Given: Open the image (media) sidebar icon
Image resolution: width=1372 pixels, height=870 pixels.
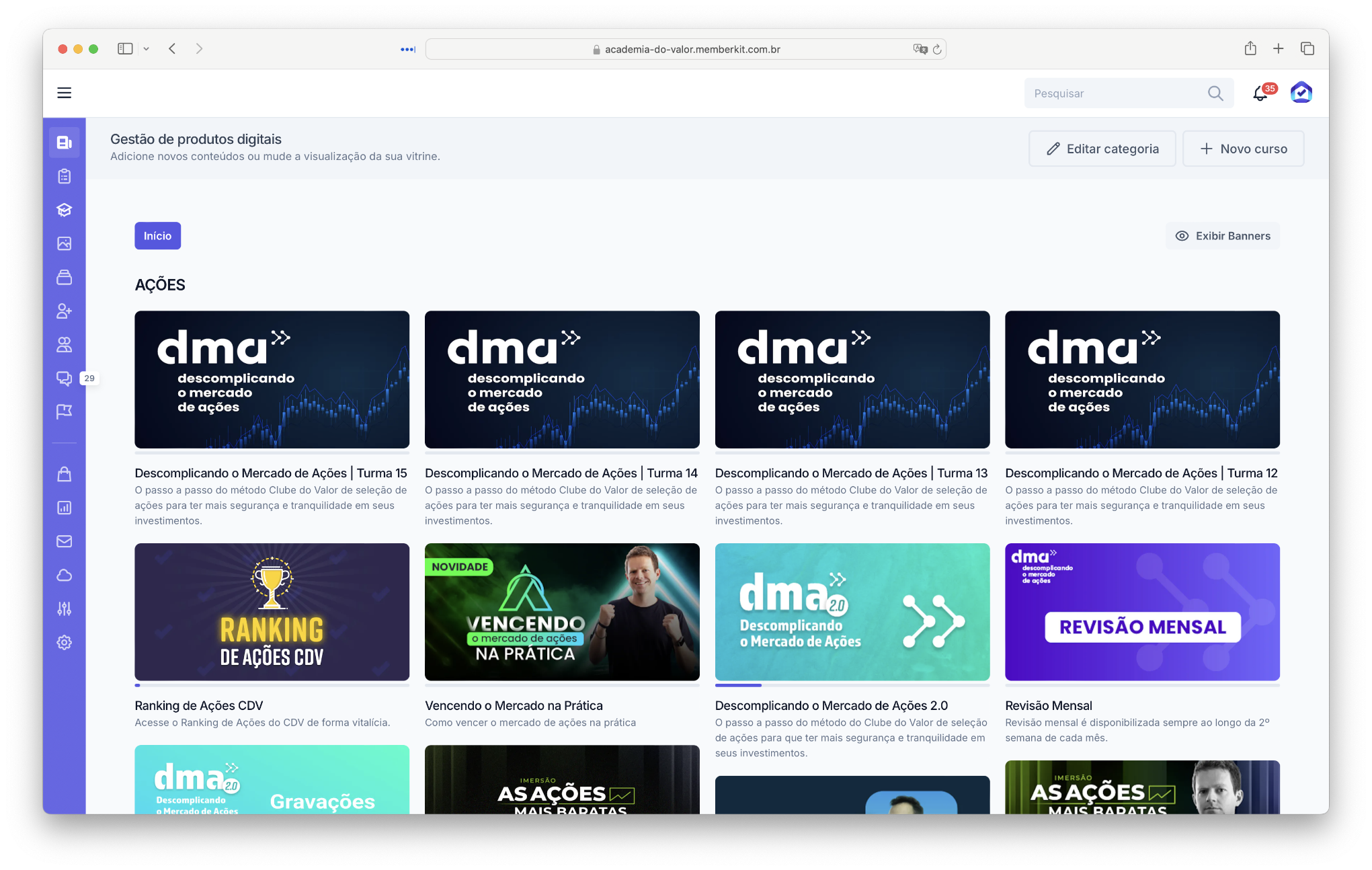Looking at the screenshot, I should point(65,243).
